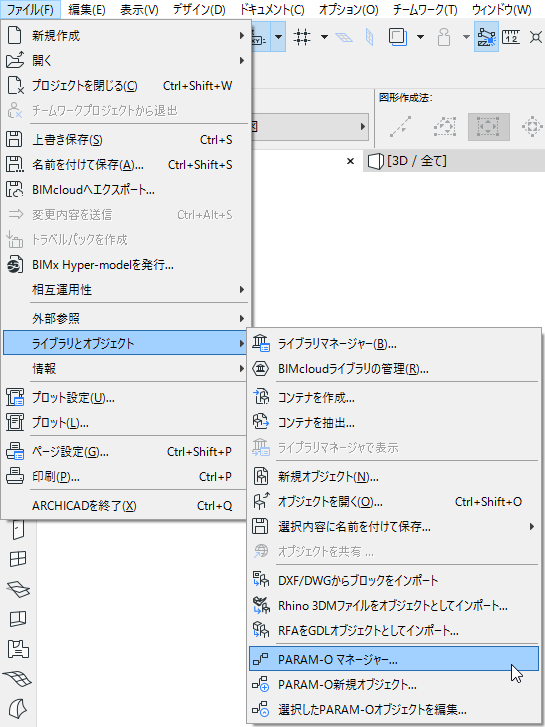Select the diagonal line geometry method
The width and height of the screenshot is (545, 727).
(400, 127)
